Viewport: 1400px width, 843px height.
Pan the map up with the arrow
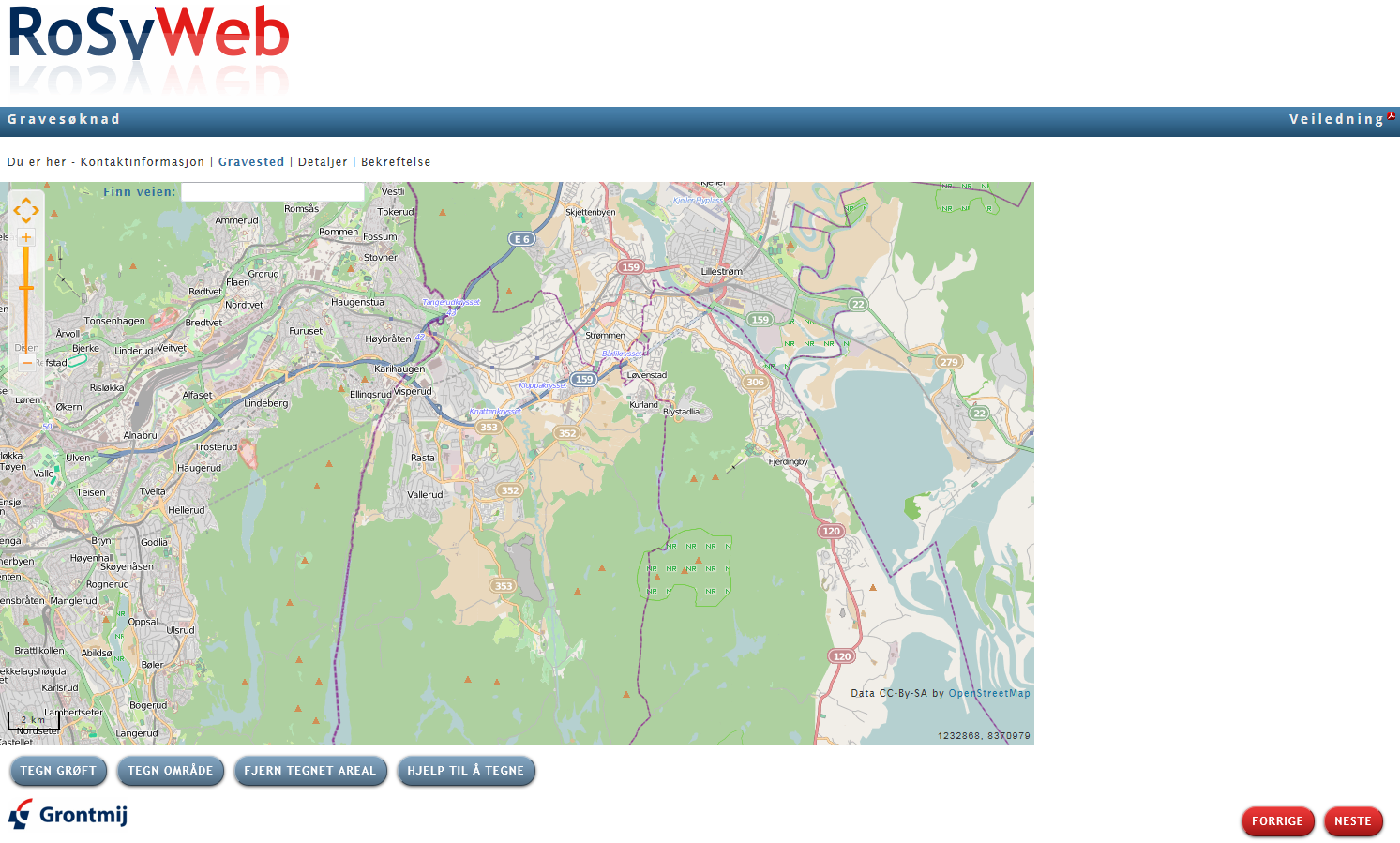[x=26, y=200]
